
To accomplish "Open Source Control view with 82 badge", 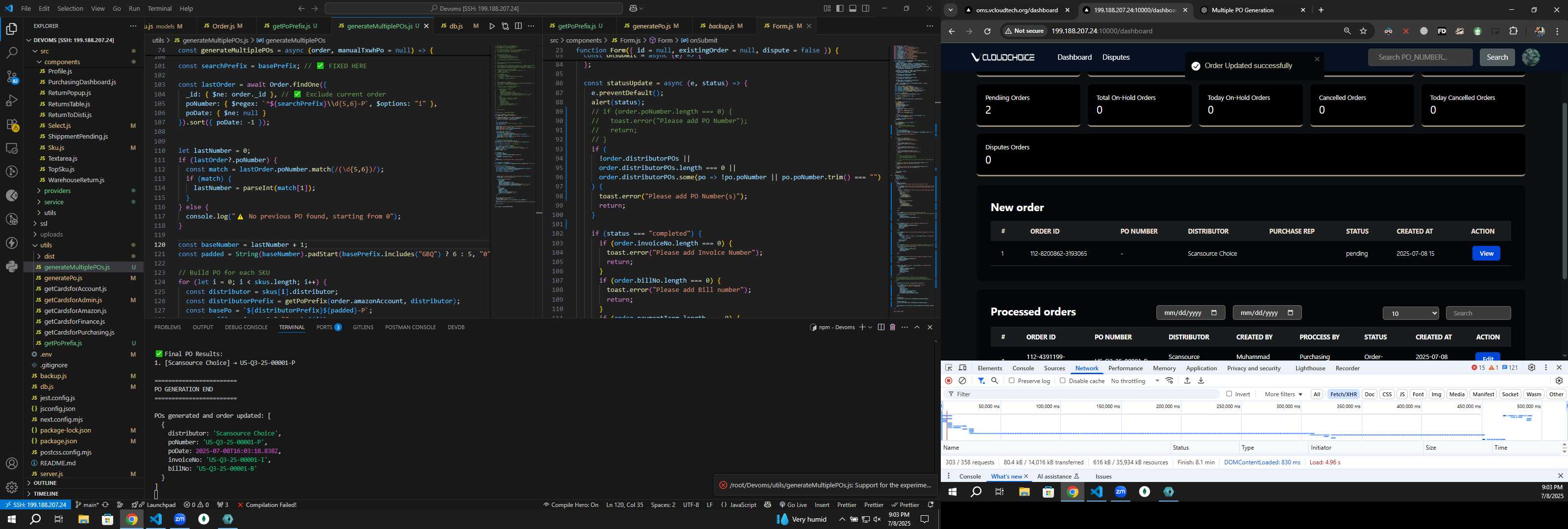I will tap(12, 77).
